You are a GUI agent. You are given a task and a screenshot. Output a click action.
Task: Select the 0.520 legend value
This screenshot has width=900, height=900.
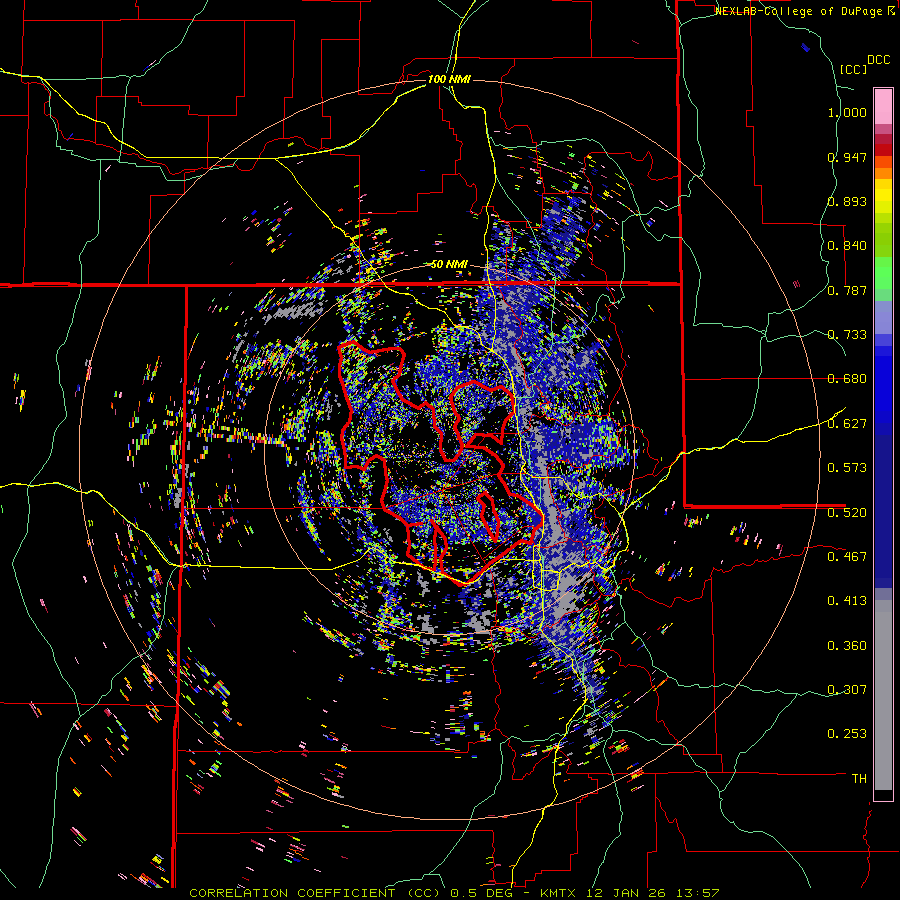pyautogui.click(x=847, y=512)
